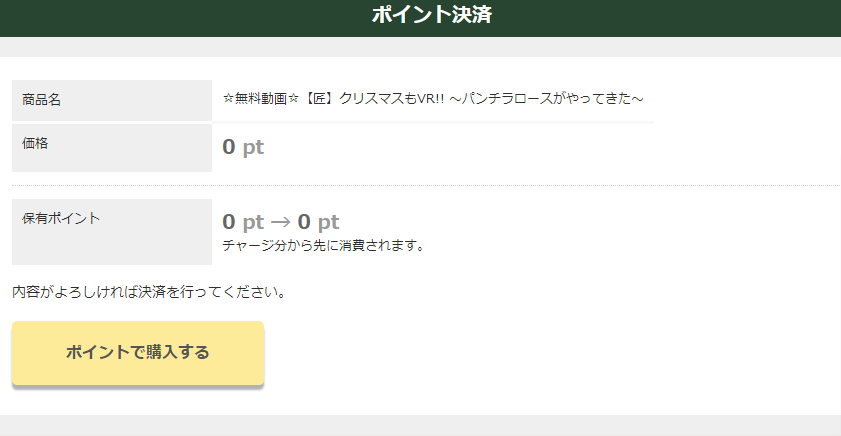The width and height of the screenshot is (841, 436).
Task: Click the 内容がよろしければ決済を行ってください message
Action: click(x=149, y=292)
